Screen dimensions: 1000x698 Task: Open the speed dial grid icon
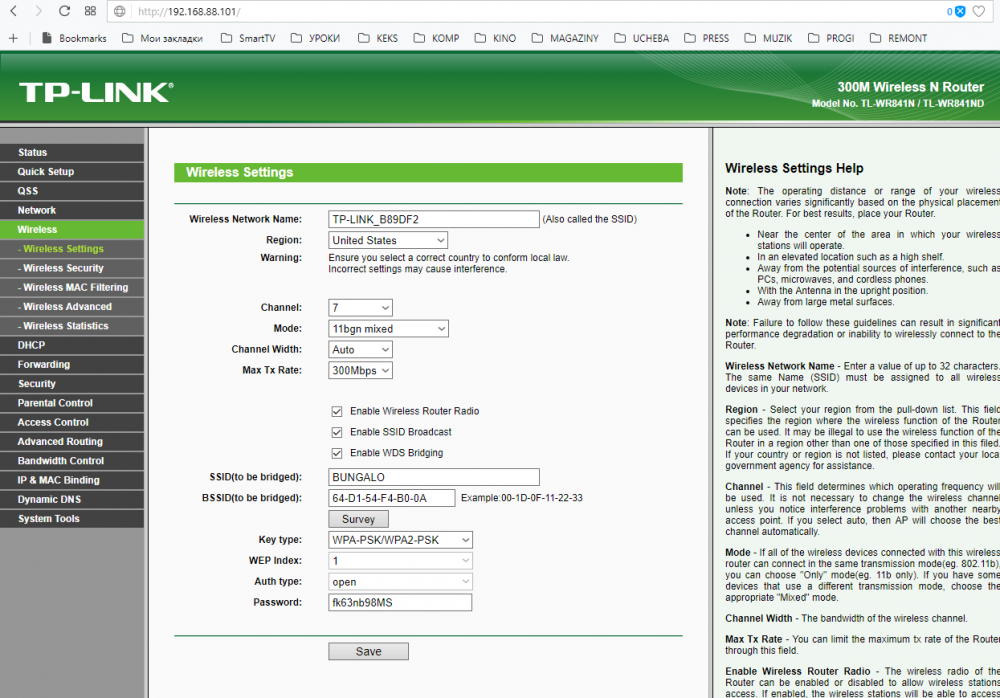coord(90,11)
